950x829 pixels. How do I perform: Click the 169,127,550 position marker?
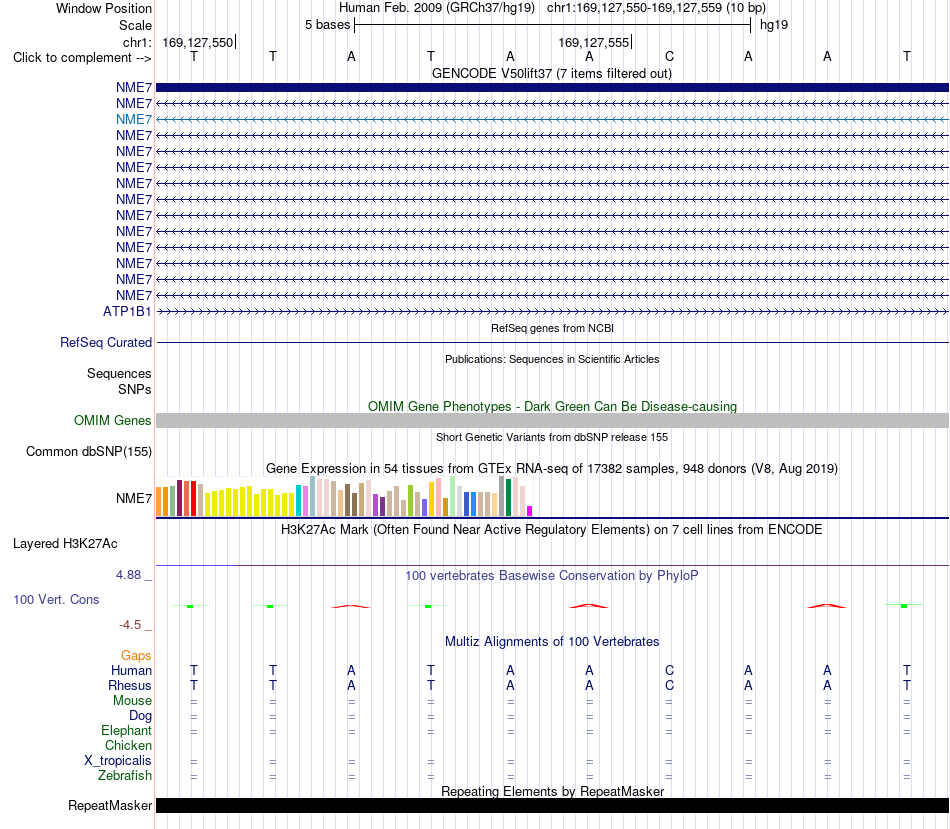coord(198,42)
